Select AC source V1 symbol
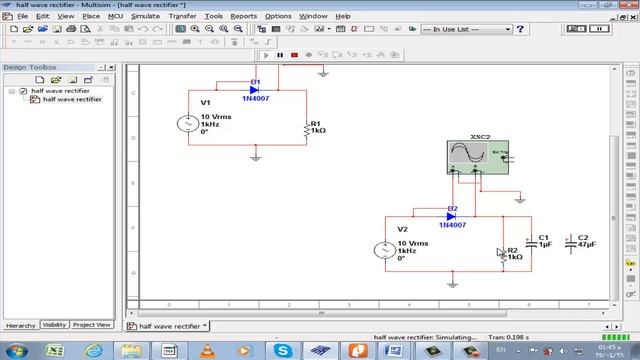 (x=188, y=124)
